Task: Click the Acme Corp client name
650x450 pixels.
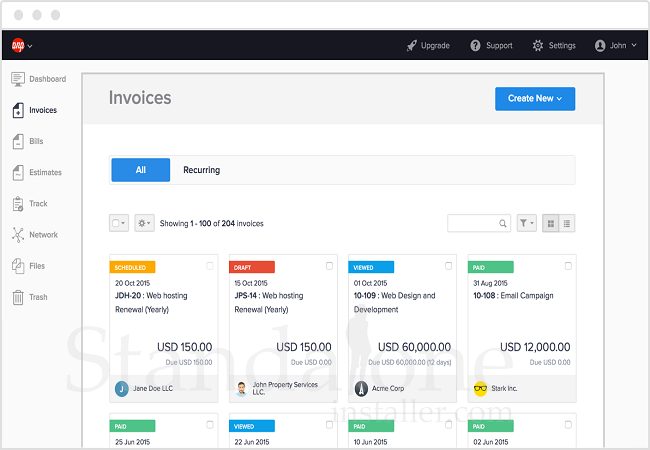Action: click(x=388, y=388)
